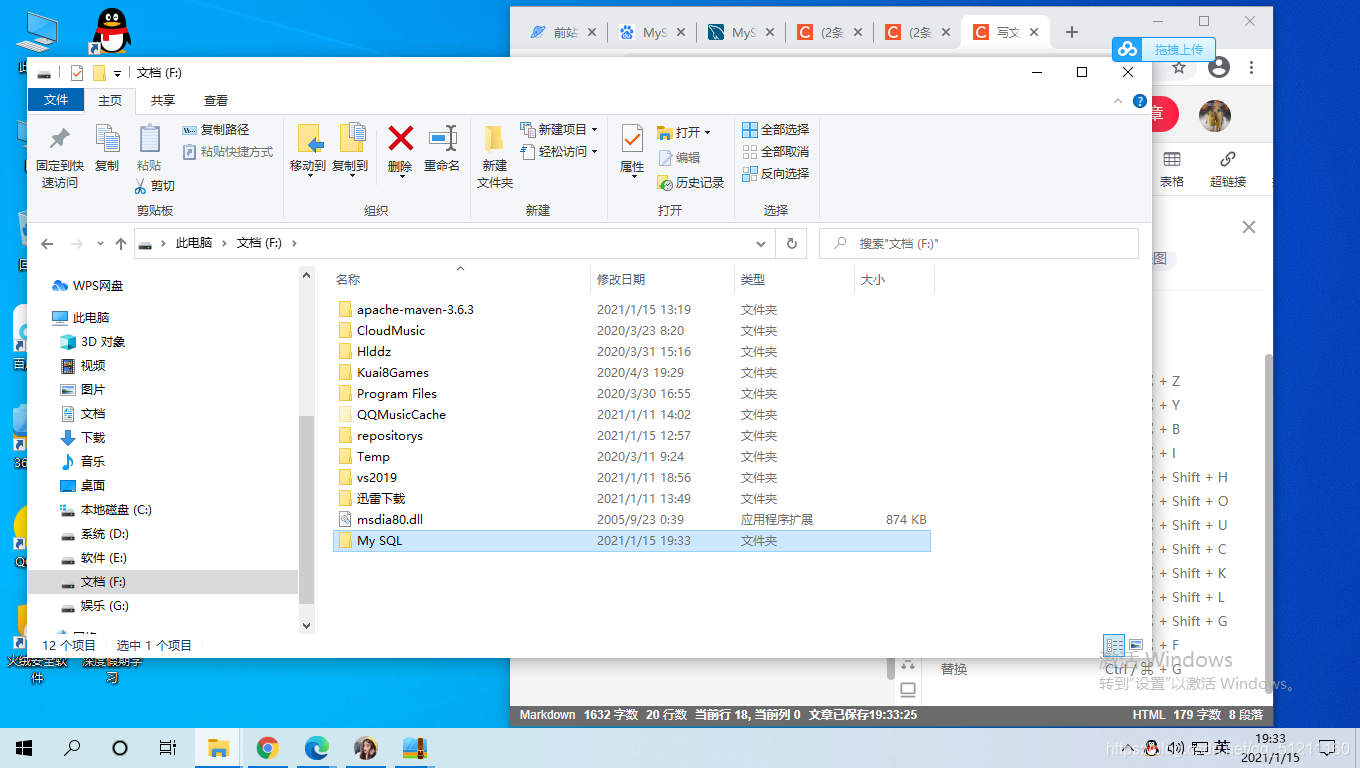Collapse the ribbon with chevron arrow
The image size is (1360, 768).
click(x=1119, y=102)
